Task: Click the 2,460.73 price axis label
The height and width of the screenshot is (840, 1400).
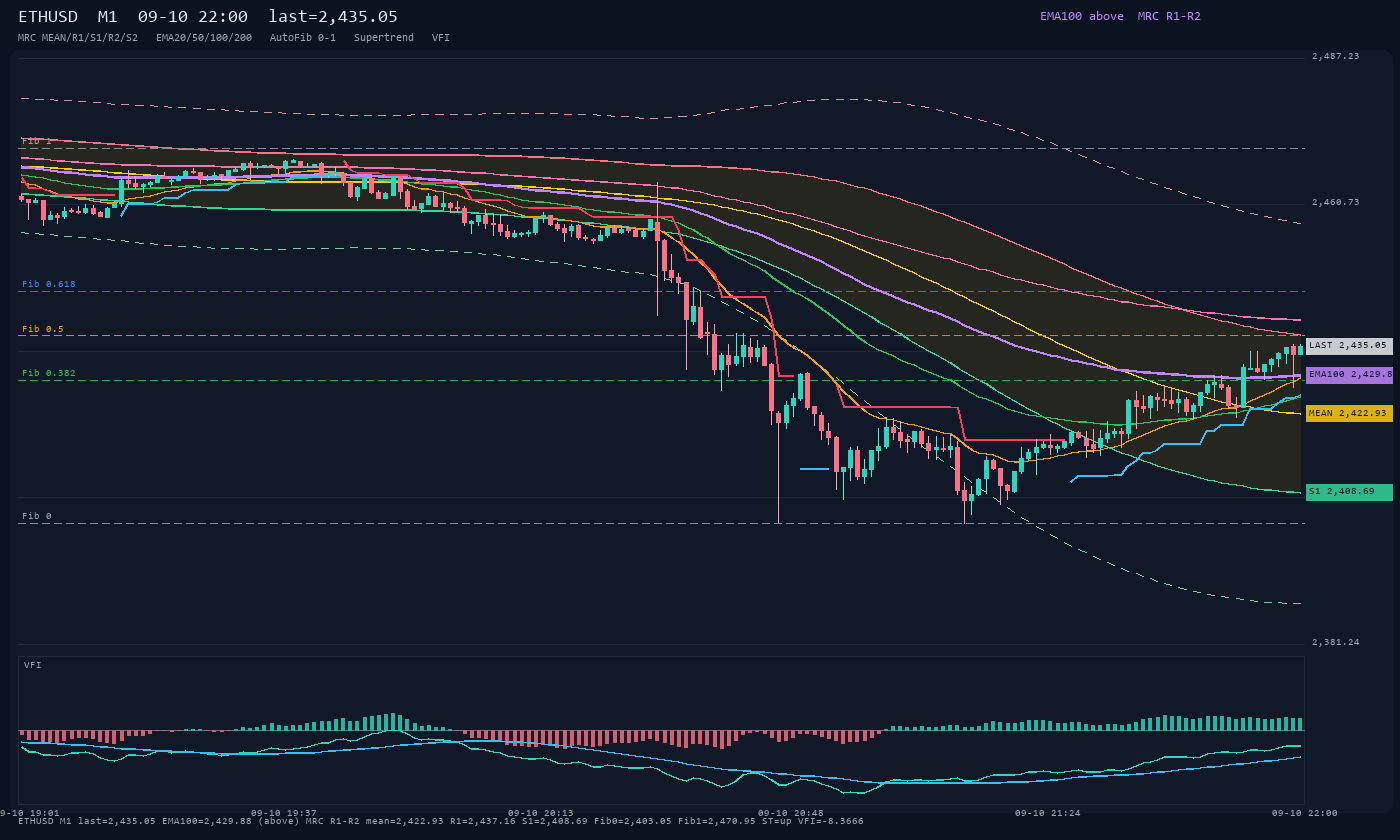Action: click(1336, 202)
